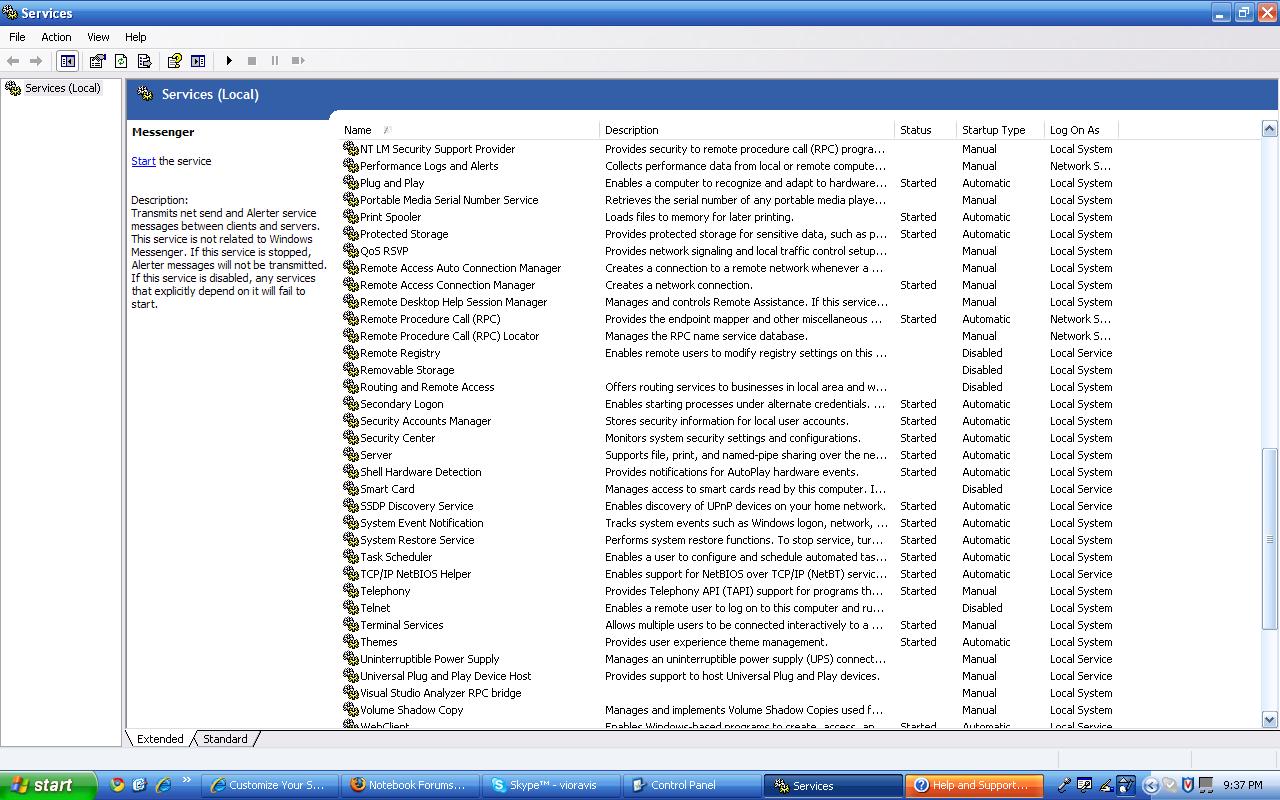This screenshot has width=1280, height=800.
Task: Click the Refresh toolbar icon
Action: (121, 61)
